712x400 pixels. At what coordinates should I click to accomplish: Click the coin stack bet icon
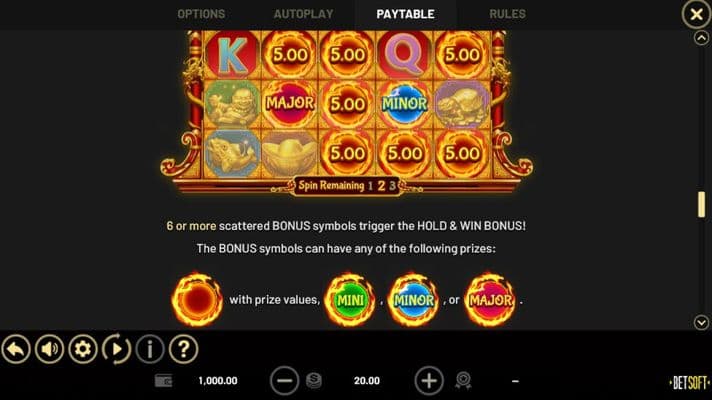(x=314, y=380)
